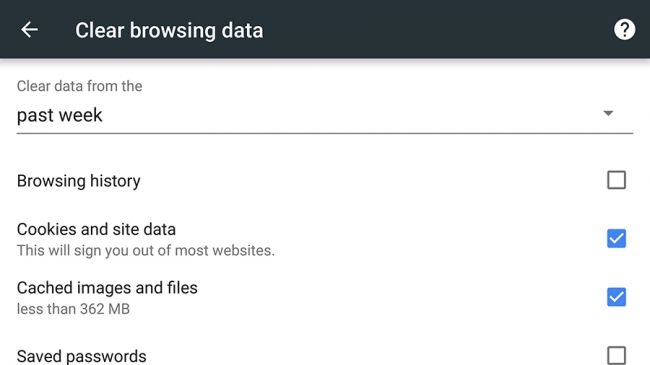Tap empty header bar space beside the title
The image size is (650, 365).
pyautogui.click(x=435, y=30)
